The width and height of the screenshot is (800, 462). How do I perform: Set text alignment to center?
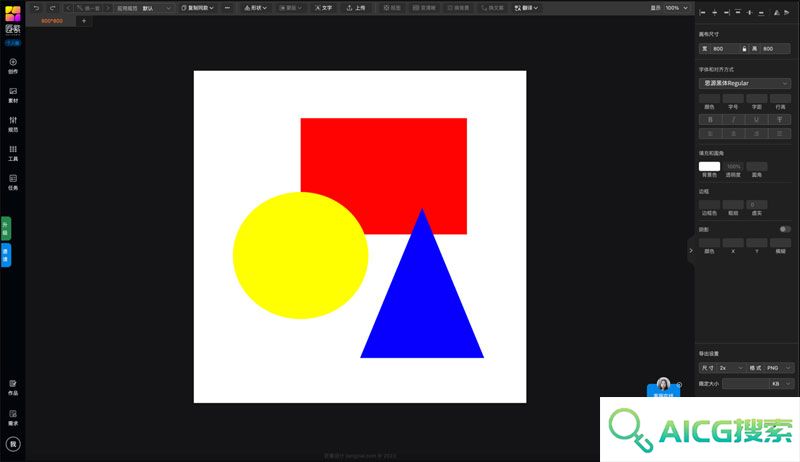pyautogui.click(x=733, y=134)
